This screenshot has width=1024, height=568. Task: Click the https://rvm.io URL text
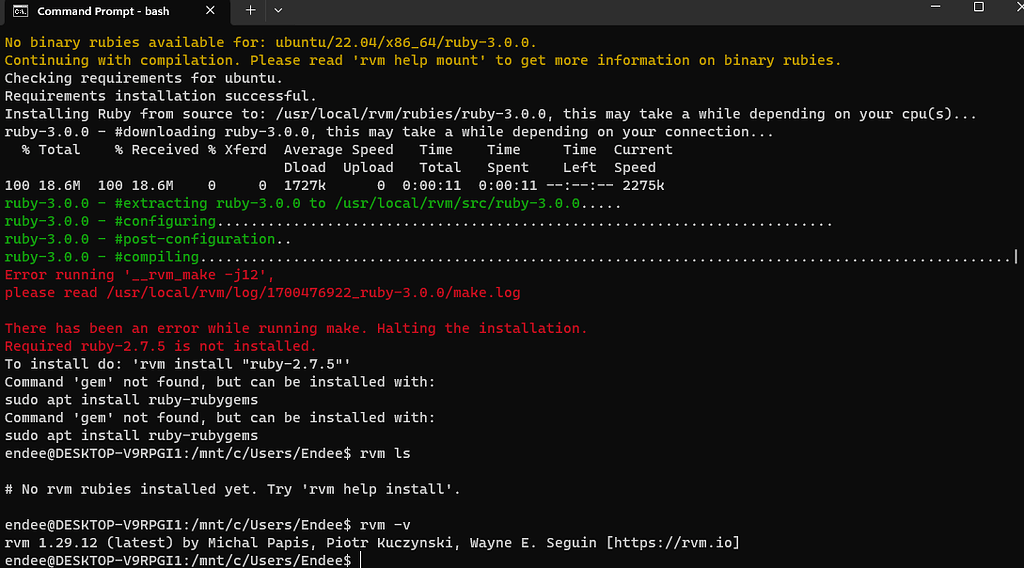673,543
